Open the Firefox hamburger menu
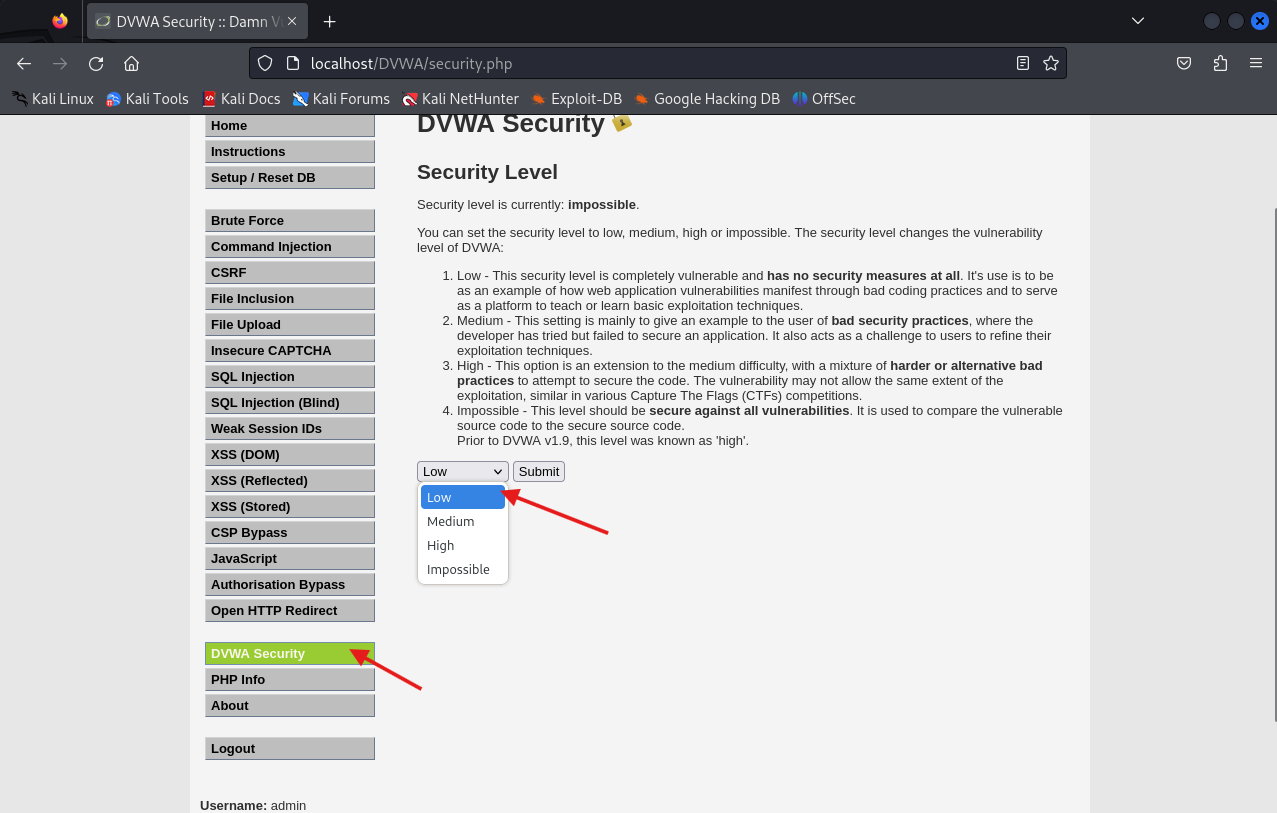 1256,63
